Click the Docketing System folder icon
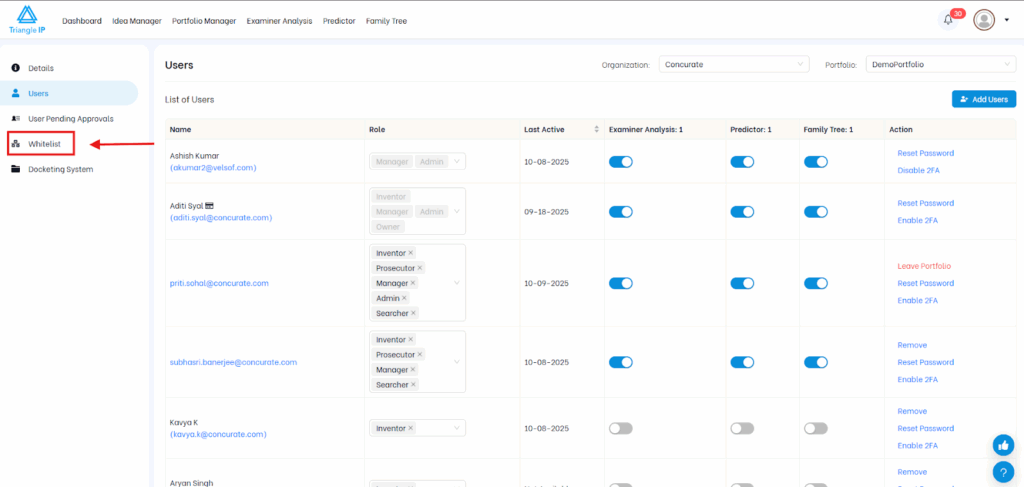 click(16, 169)
